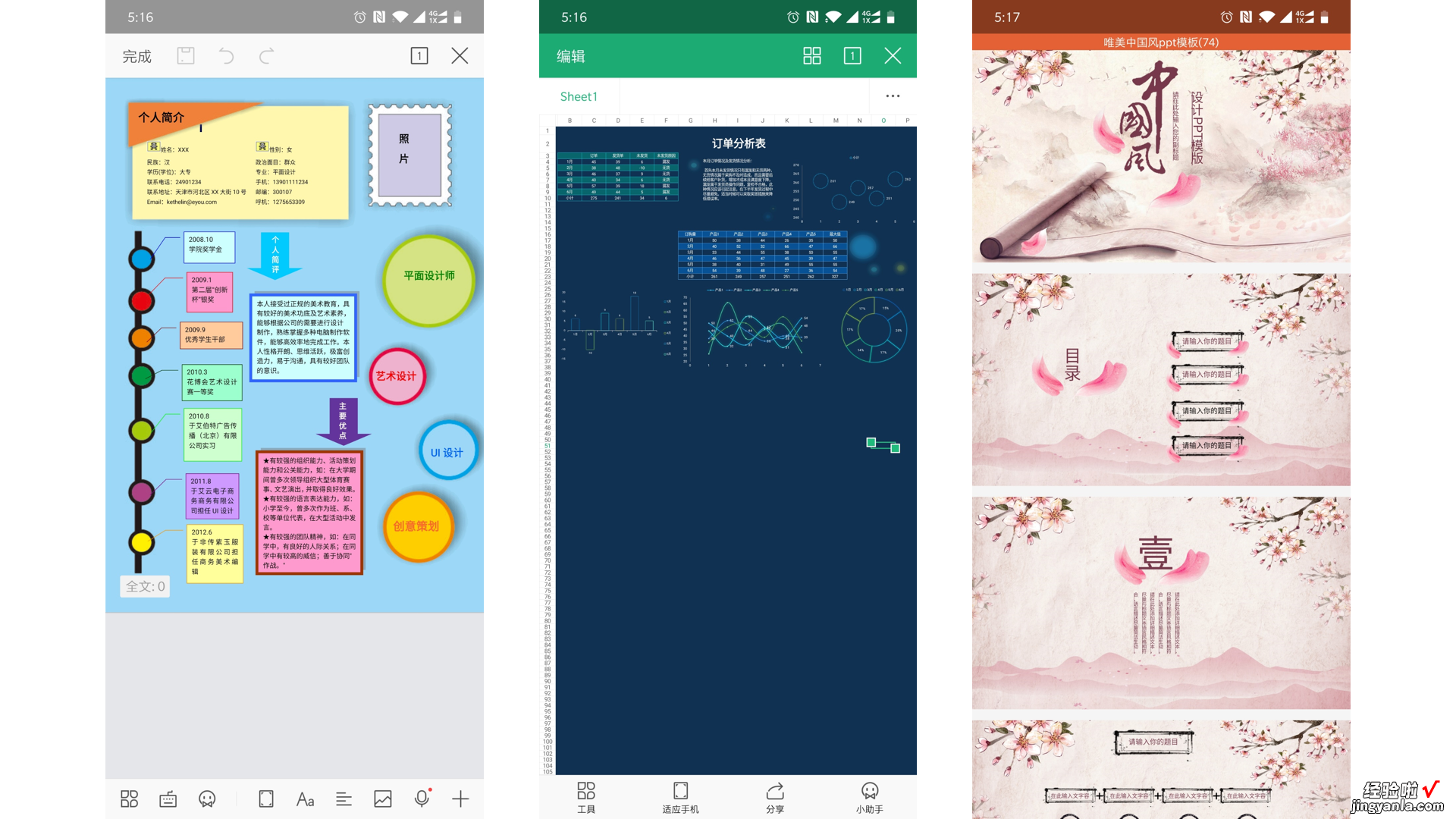The image size is (1456, 819).
Task: Click the grid/layout view icon in Excel
Action: [x=813, y=55]
